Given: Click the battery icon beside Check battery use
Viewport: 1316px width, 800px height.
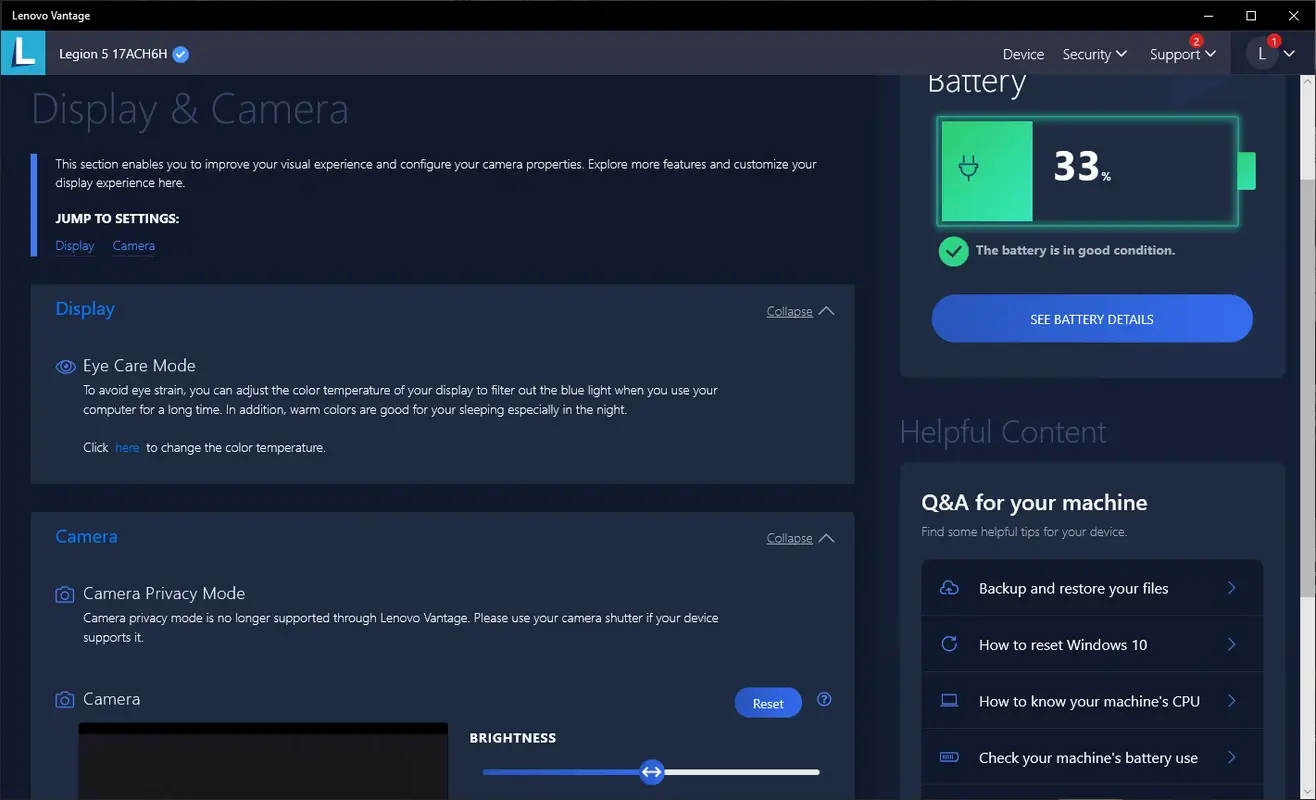Looking at the screenshot, I should (x=948, y=757).
